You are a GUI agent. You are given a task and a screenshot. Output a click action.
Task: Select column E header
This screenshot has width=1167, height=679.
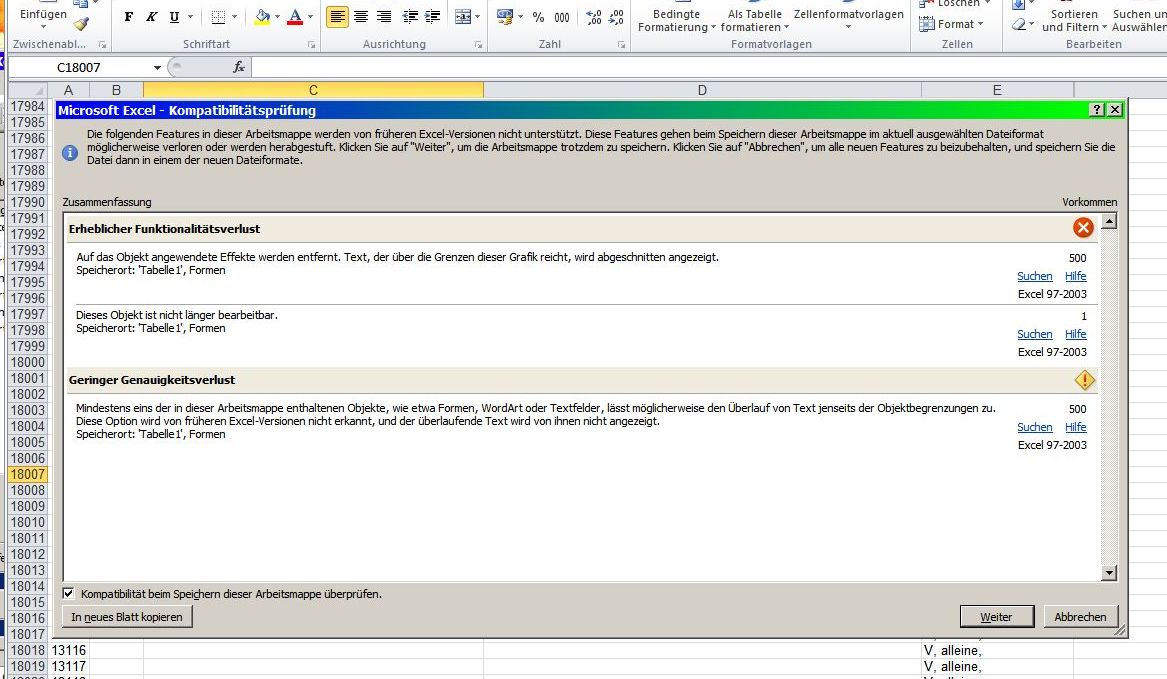click(997, 90)
